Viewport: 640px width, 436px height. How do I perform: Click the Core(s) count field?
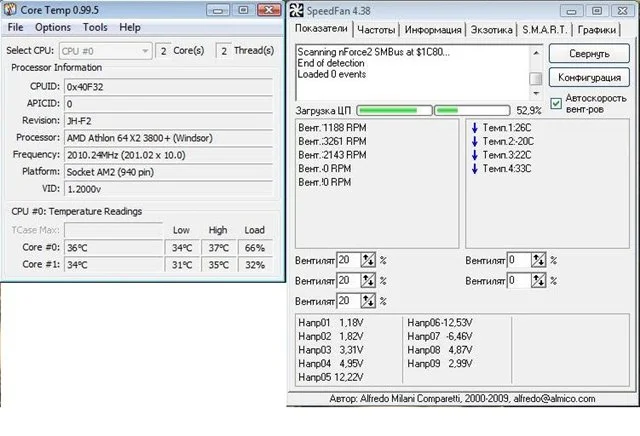163,51
